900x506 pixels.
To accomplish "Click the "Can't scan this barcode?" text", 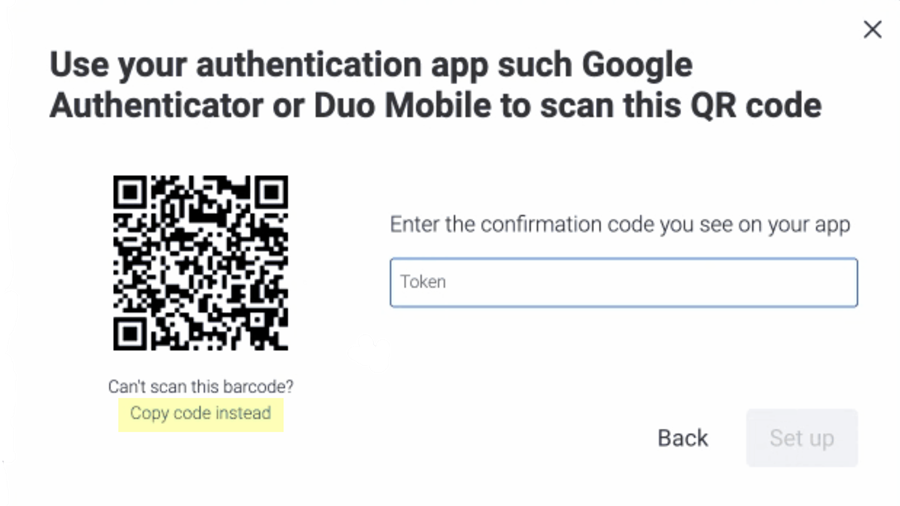I will 200,386.
